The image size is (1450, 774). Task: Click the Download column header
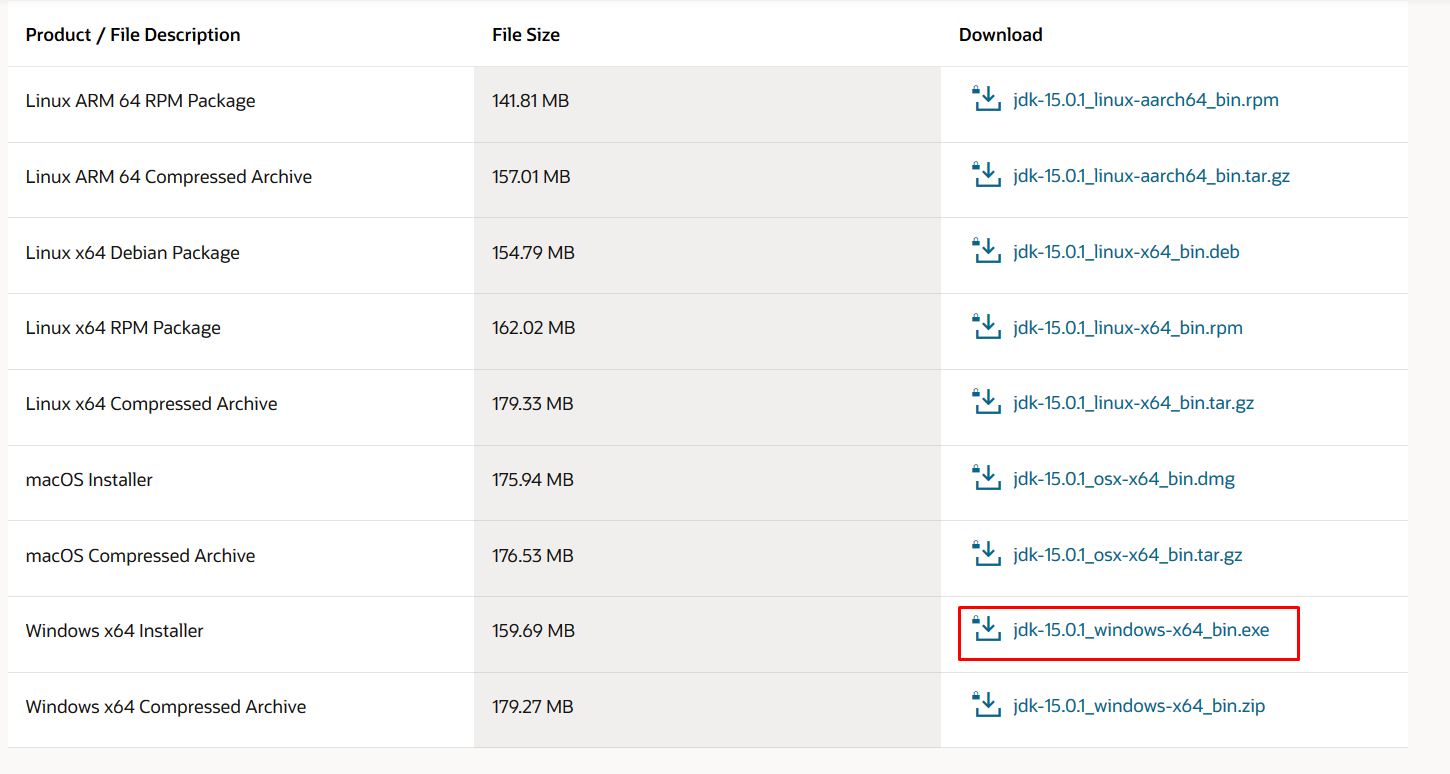click(1001, 35)
